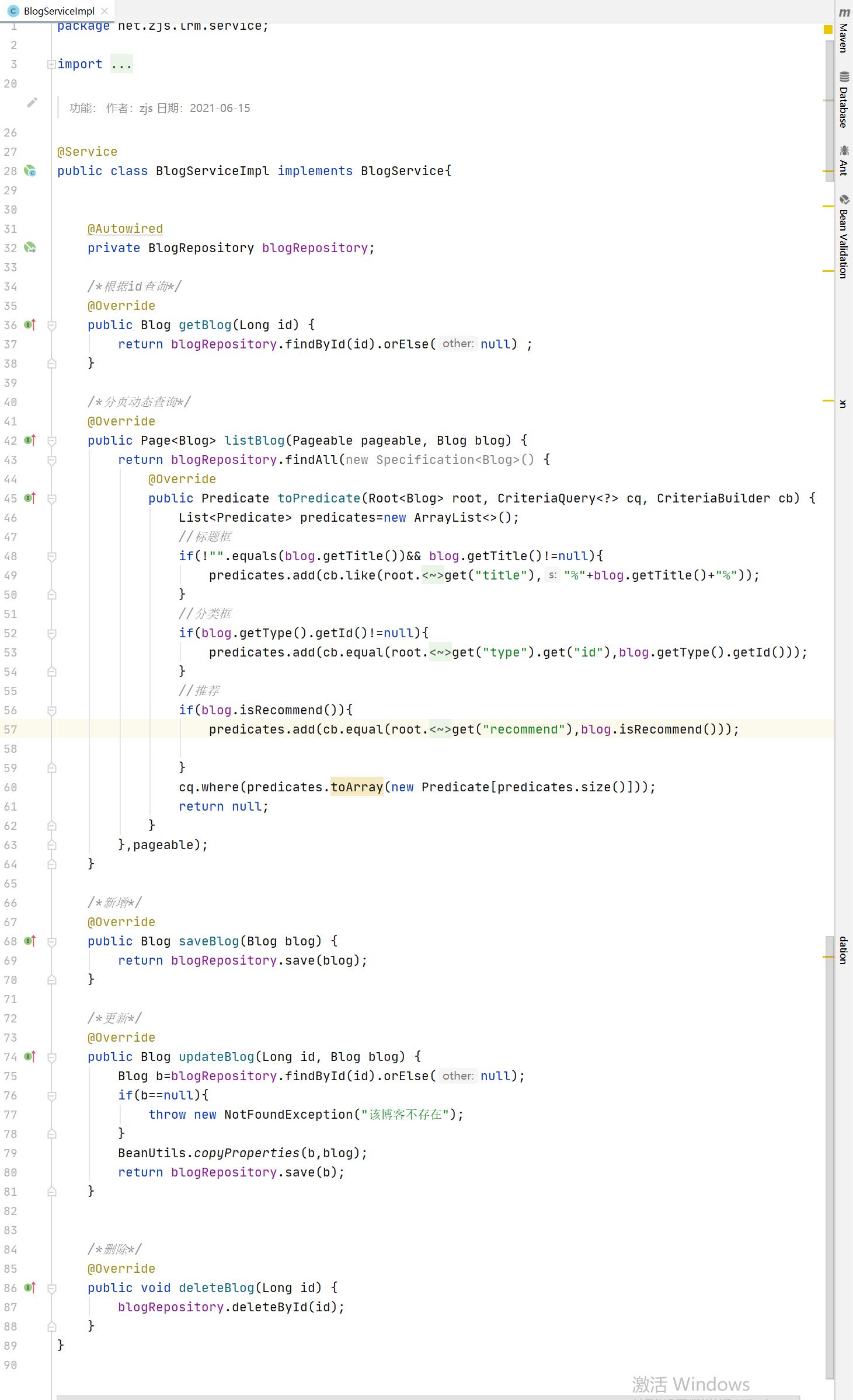Collapse the toPredicate method fold
This screenshot has width=853, height=1400.
click(x=51, y=499)
